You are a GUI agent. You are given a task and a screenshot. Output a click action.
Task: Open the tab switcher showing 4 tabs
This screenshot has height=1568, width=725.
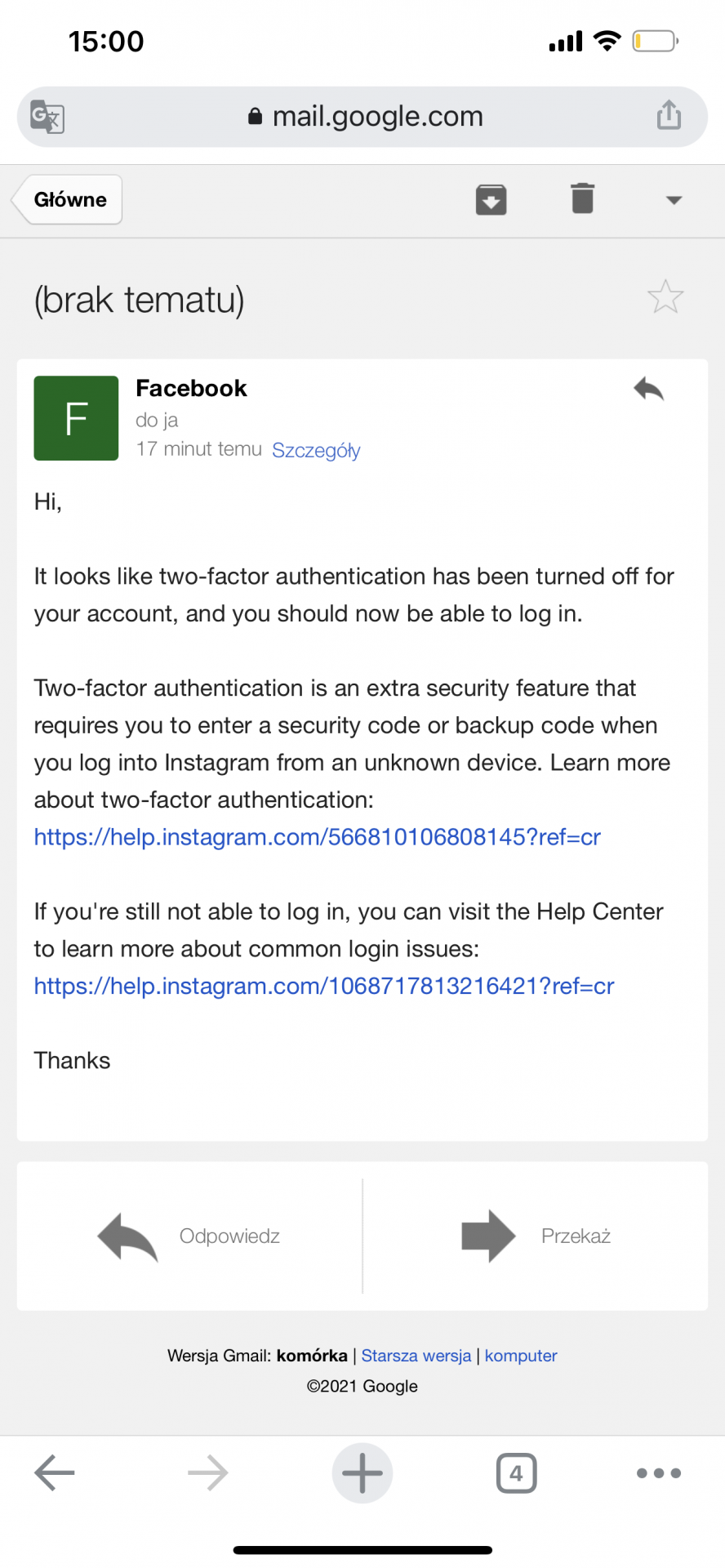point(516,1473)
